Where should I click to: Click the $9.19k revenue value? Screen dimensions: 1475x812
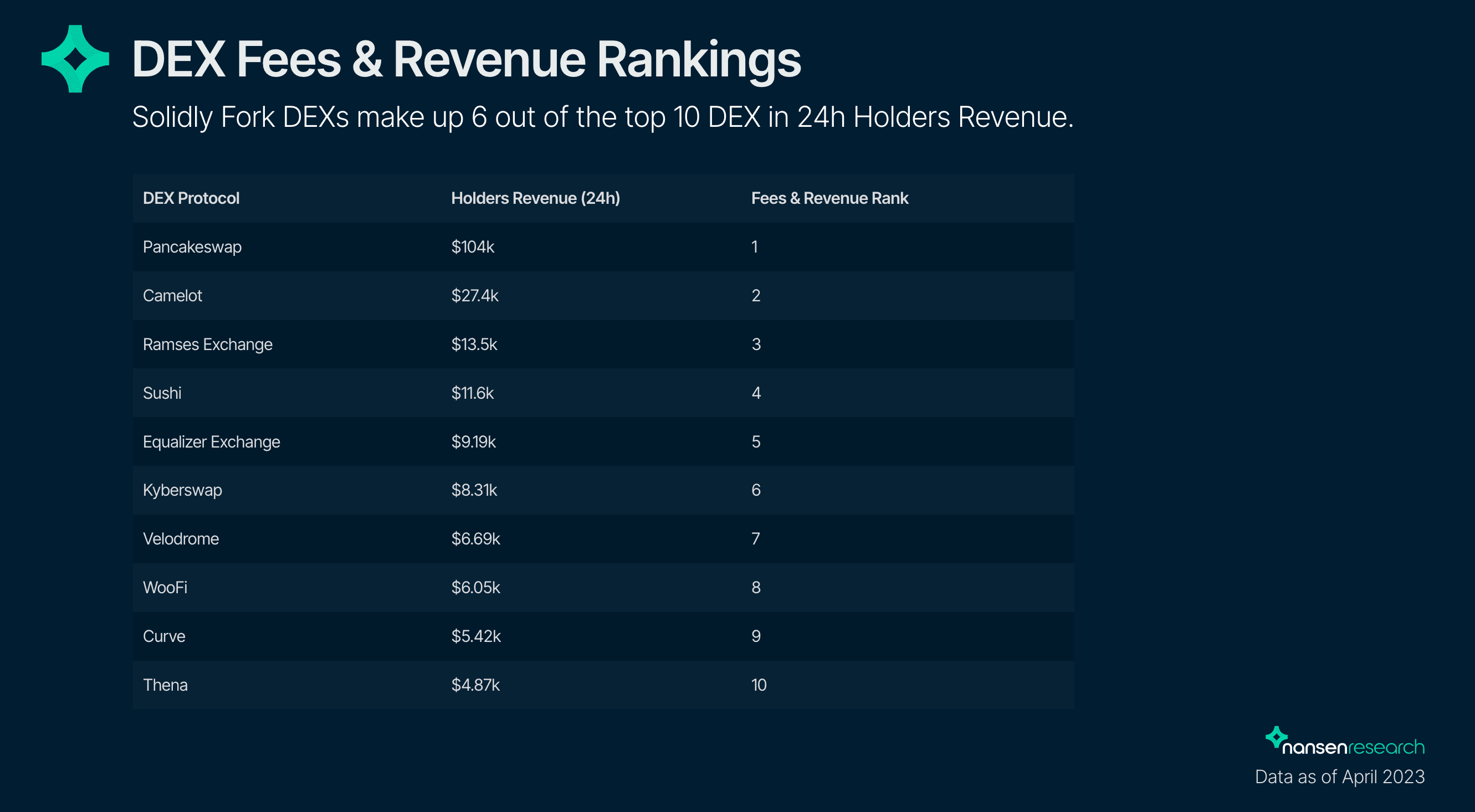tap(474, 442)
